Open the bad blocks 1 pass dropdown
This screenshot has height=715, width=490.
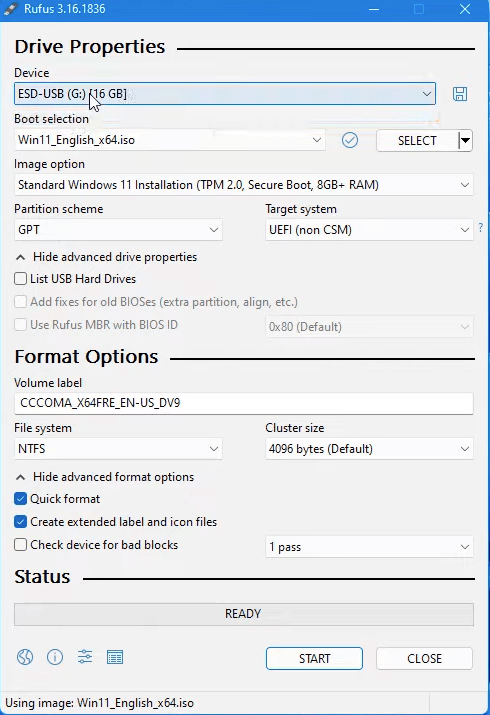(x=369, y=547)
